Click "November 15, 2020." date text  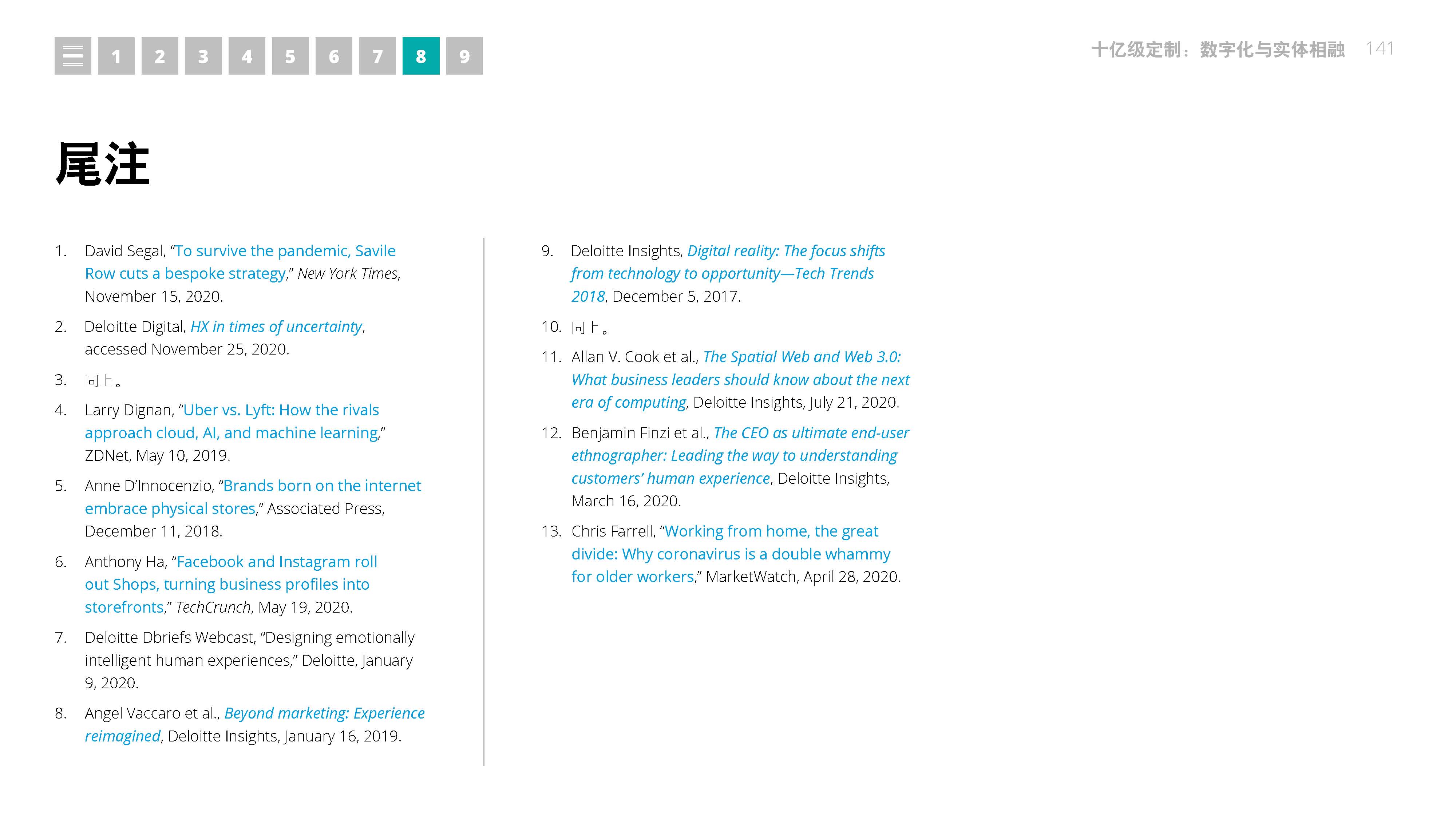(x=154, y=296)
